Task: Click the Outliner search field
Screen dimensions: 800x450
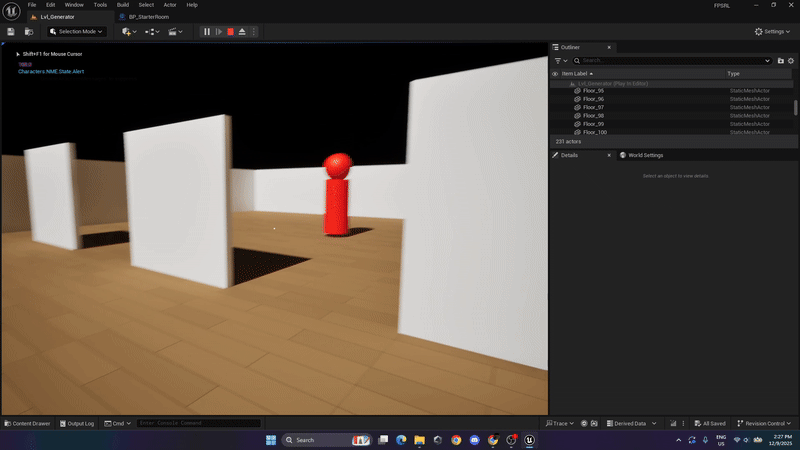Action: point(670,61)
